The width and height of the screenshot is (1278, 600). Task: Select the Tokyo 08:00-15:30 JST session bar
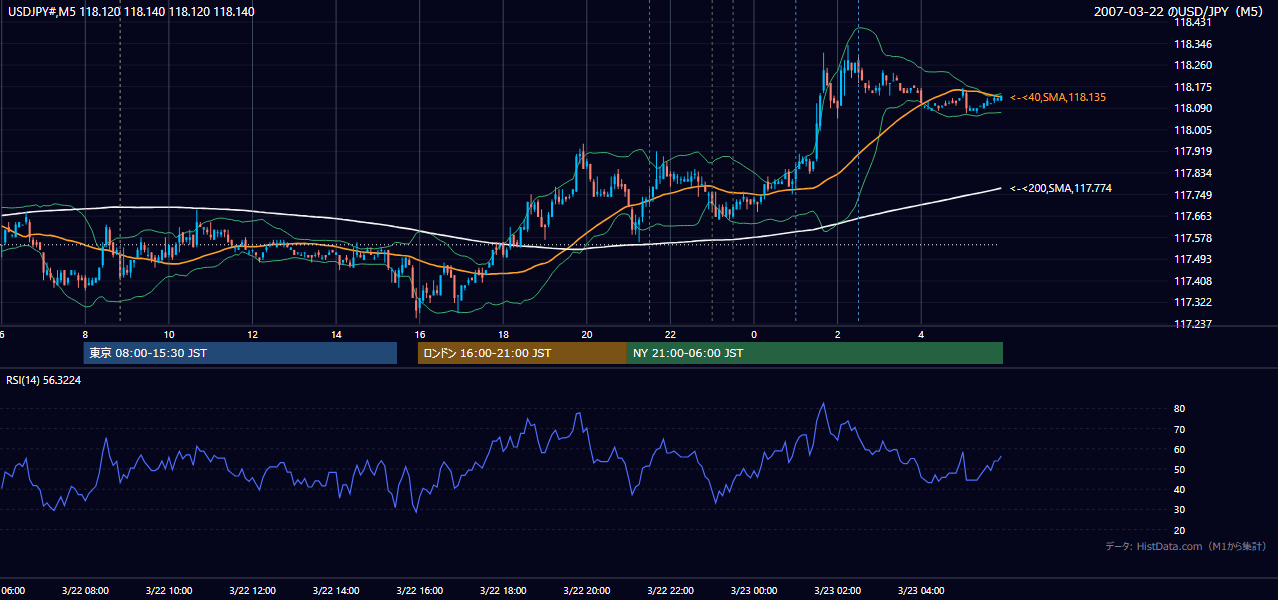240,353
